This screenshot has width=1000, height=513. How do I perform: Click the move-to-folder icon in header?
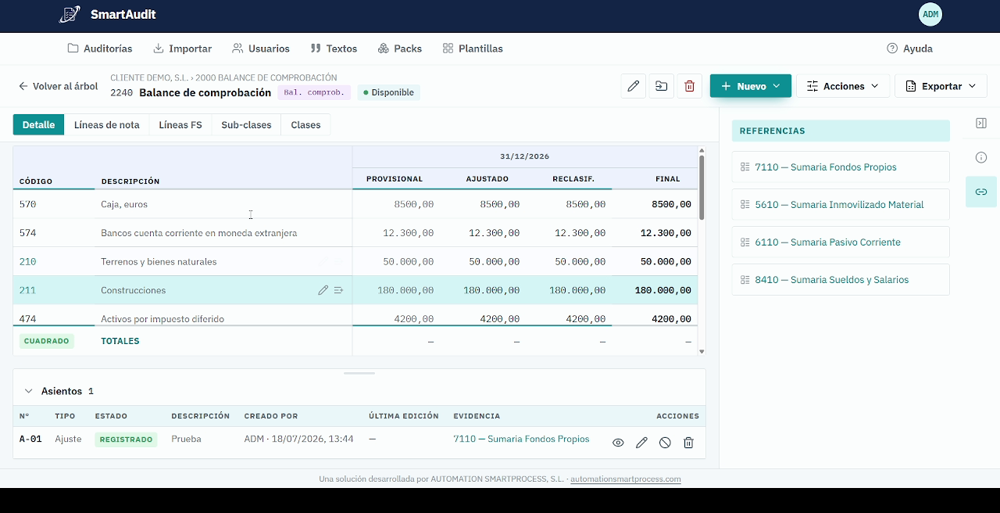tap(661, 86)
